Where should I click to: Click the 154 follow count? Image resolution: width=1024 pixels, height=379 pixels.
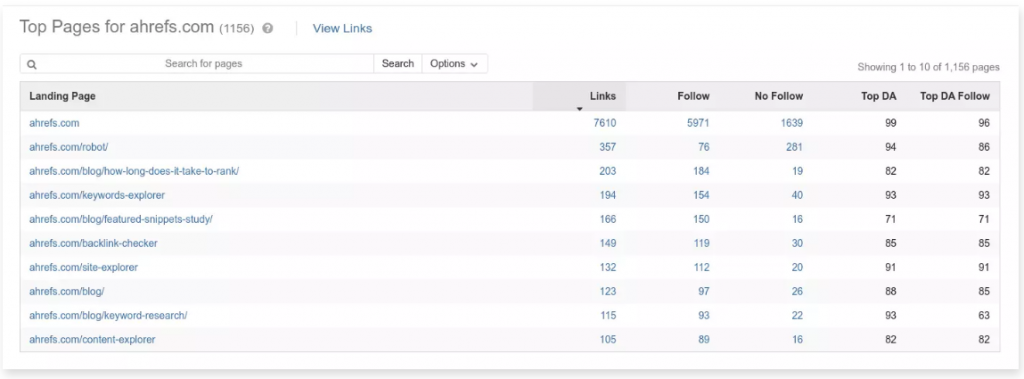pos(701,195)
